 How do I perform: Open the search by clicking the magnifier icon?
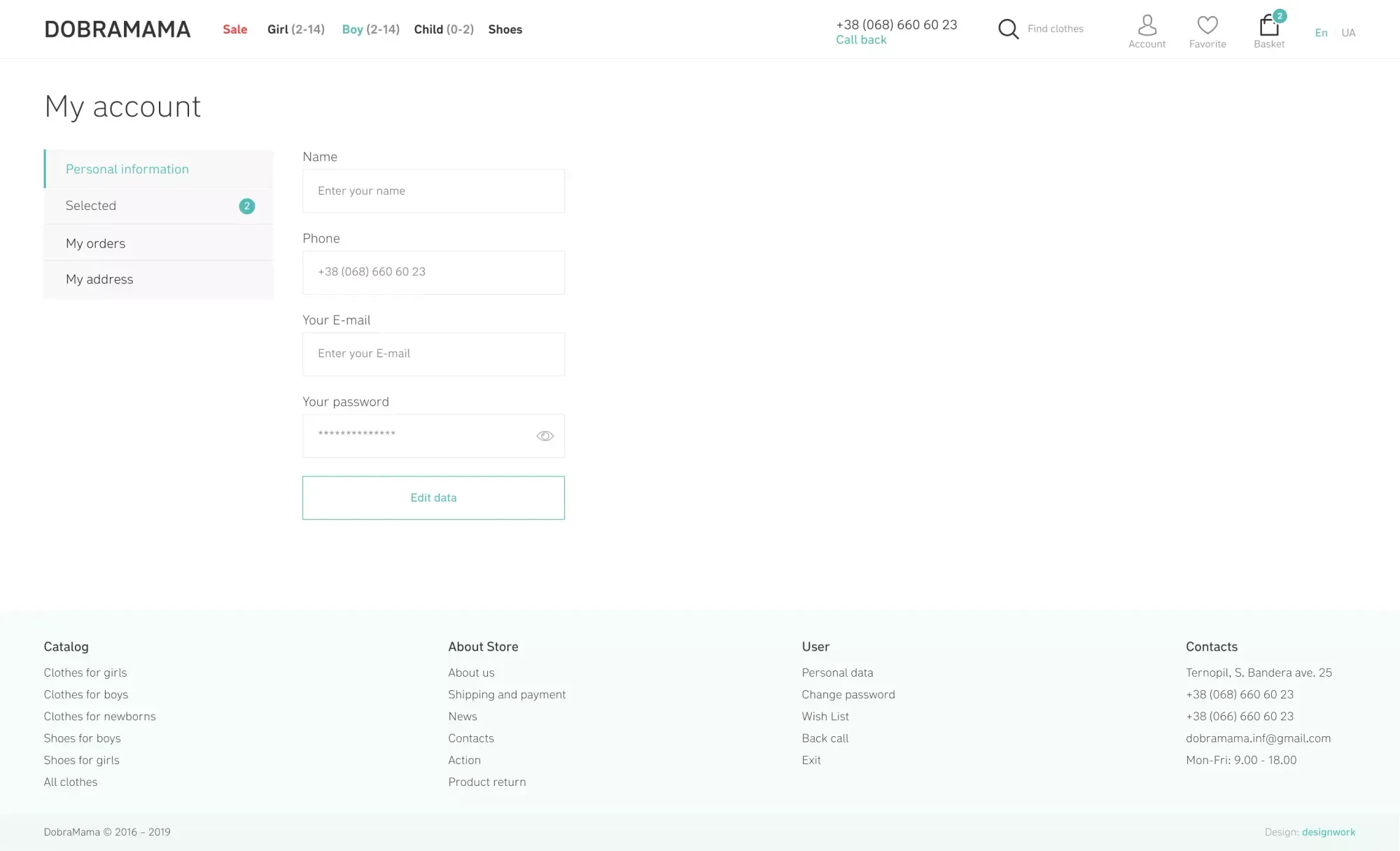(x=1008, y=29)
